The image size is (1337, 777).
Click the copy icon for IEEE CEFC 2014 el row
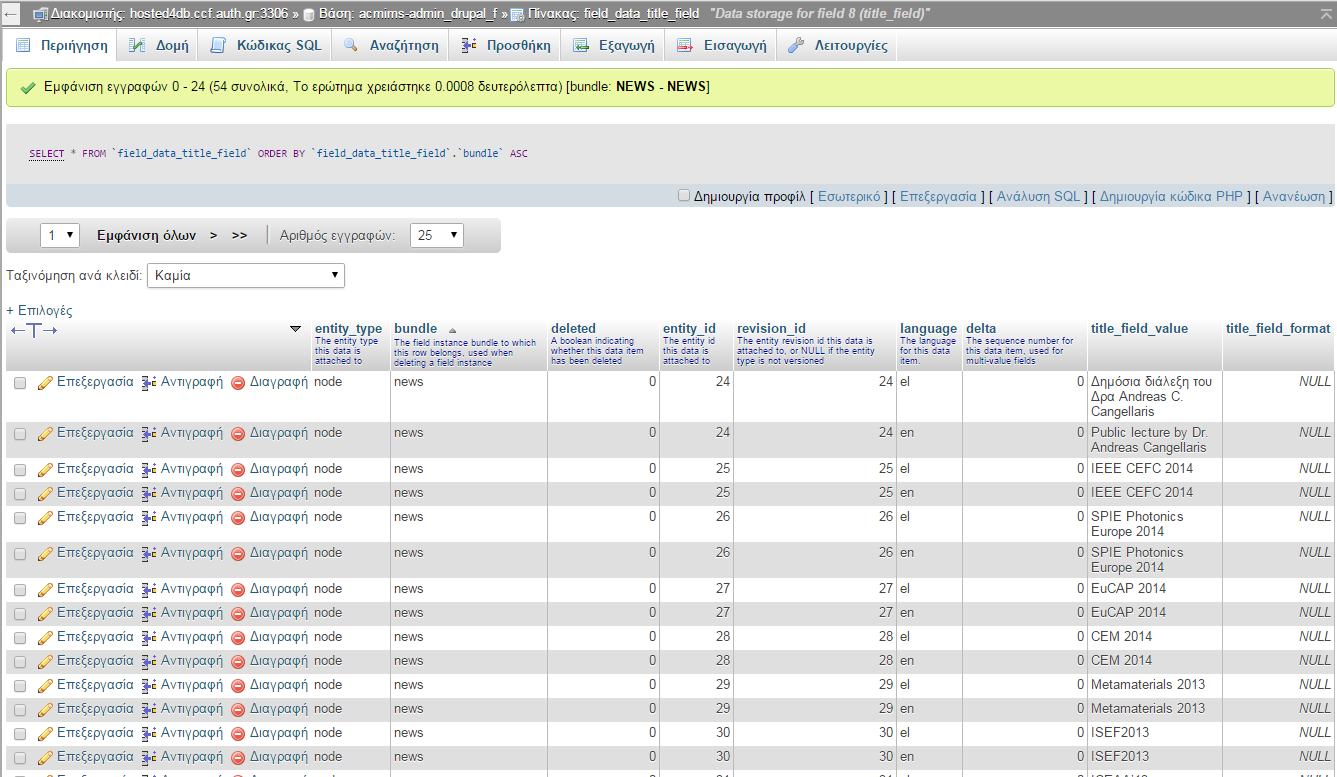(149, 470)
